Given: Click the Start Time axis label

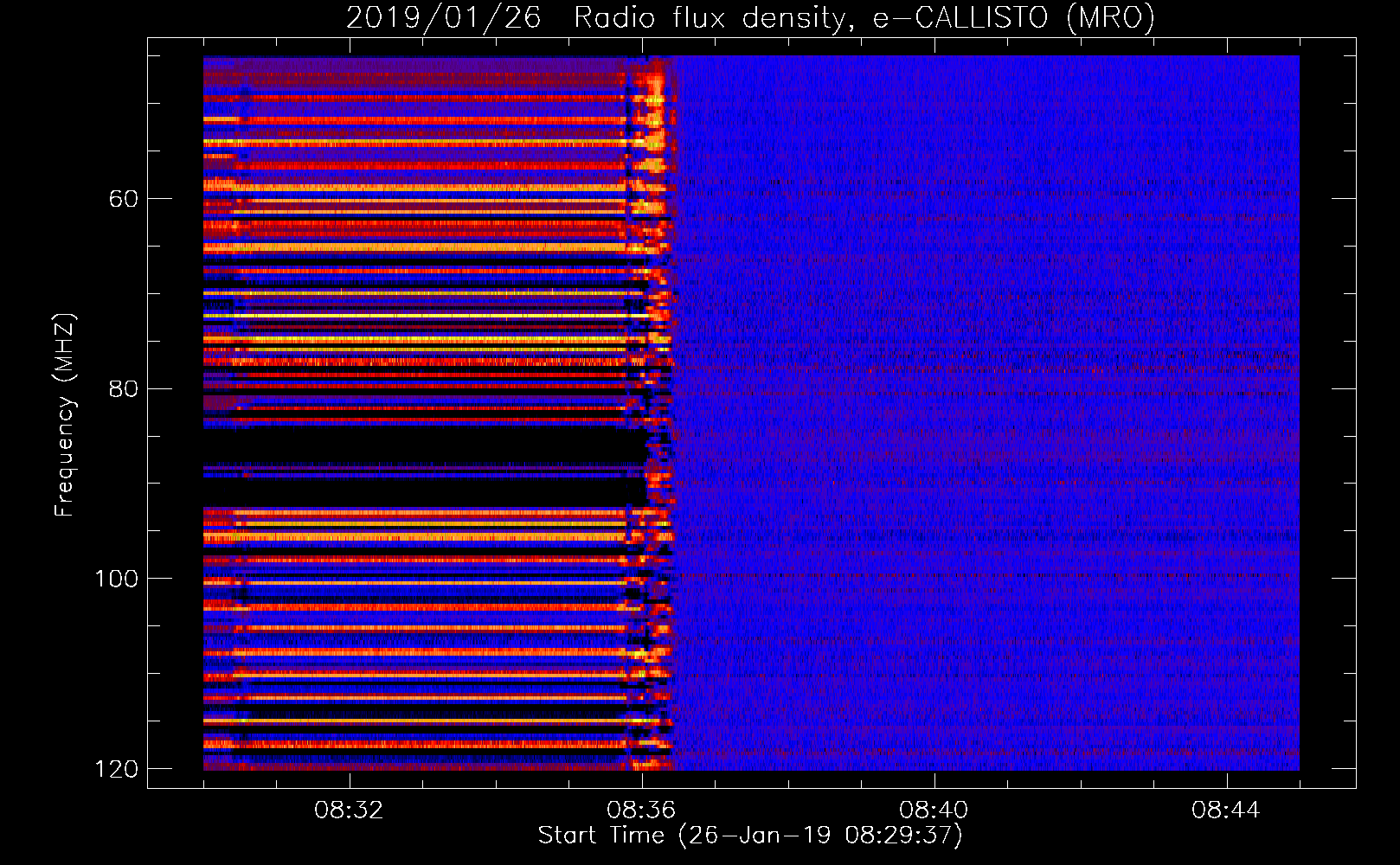Looking at the screenshot, I should tap(750, 836).
